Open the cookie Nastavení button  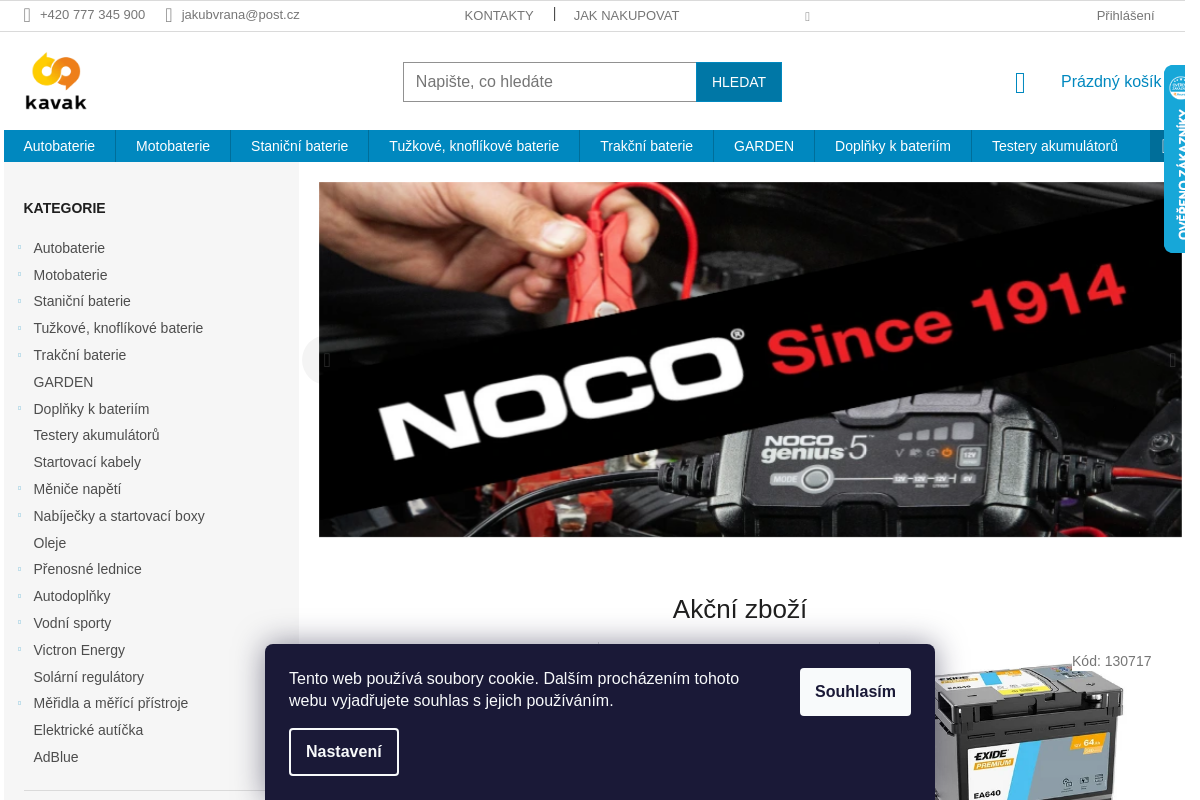pyautogui.click(x=344, y=752)
